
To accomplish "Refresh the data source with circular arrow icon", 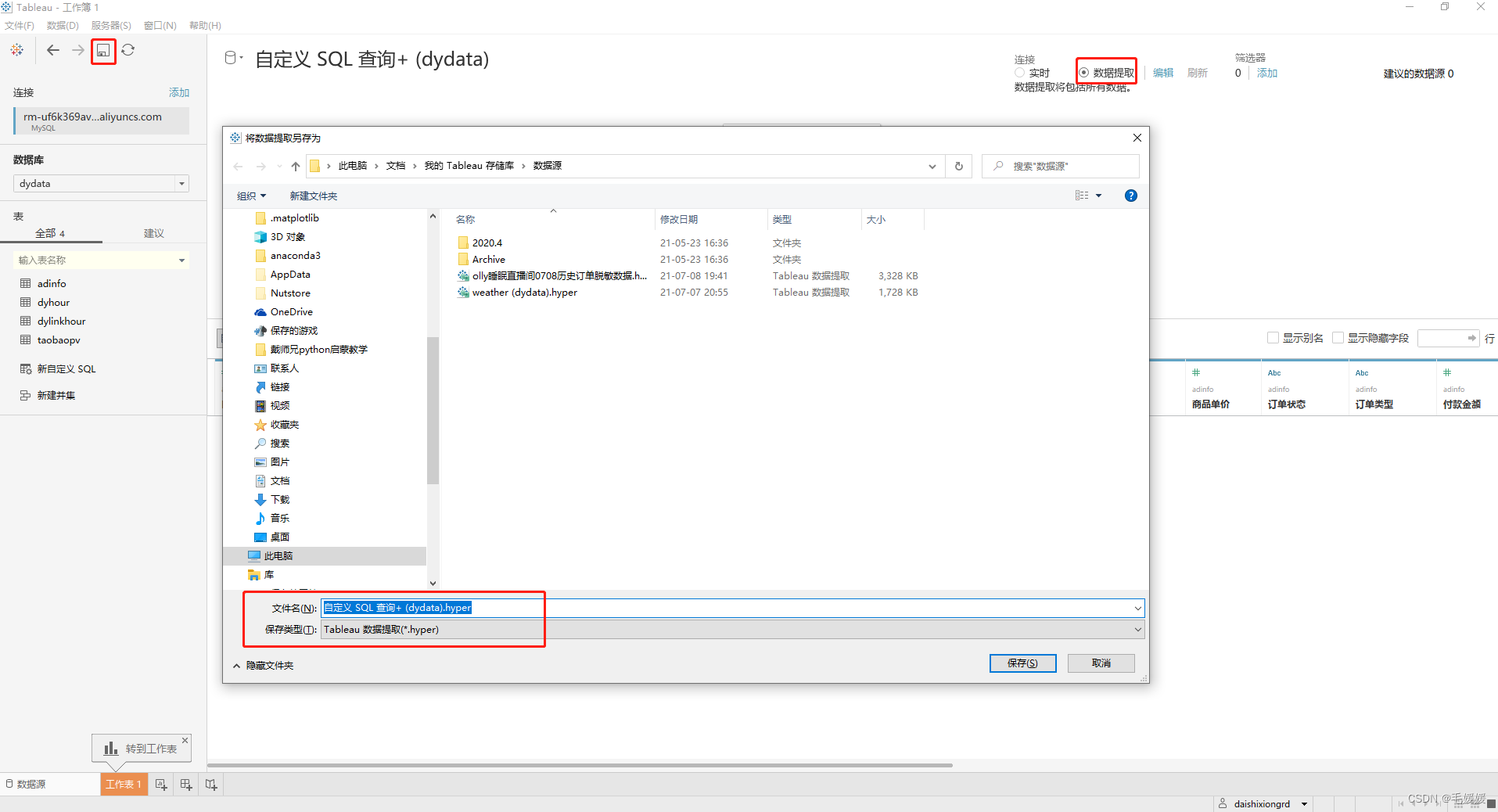I will tap(128, 50).
